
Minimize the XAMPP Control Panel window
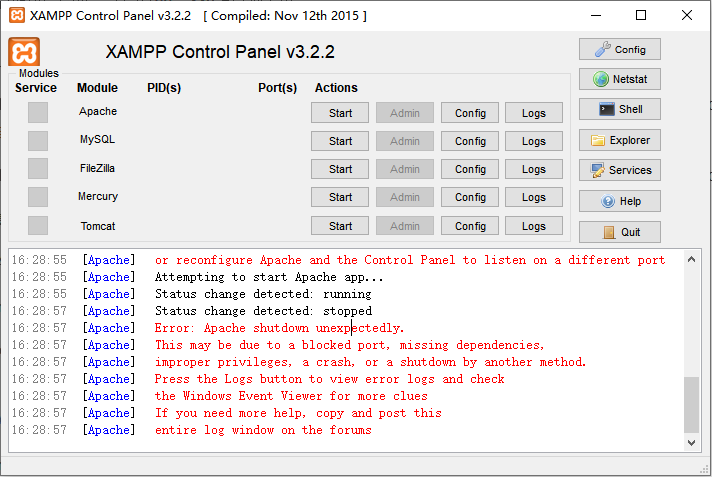click(596, 15)
